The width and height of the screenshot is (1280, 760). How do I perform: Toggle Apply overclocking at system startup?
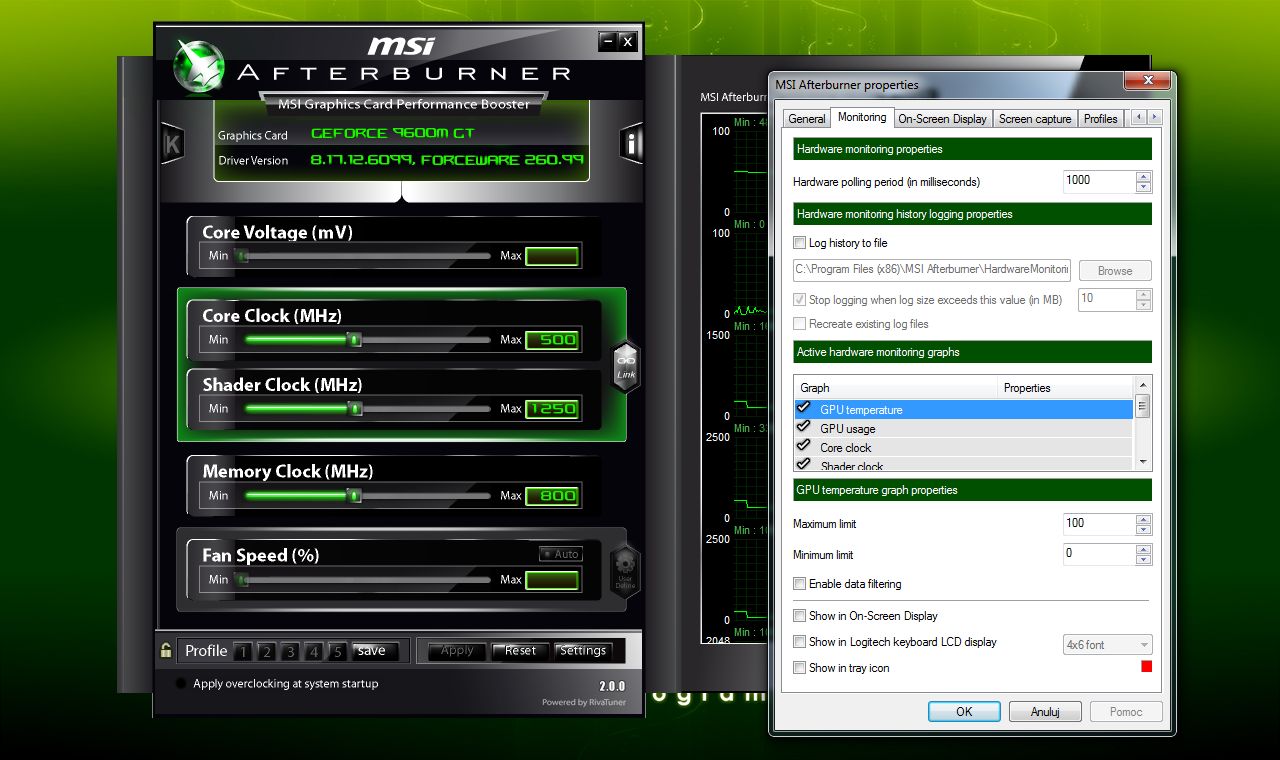click(181, 684)
